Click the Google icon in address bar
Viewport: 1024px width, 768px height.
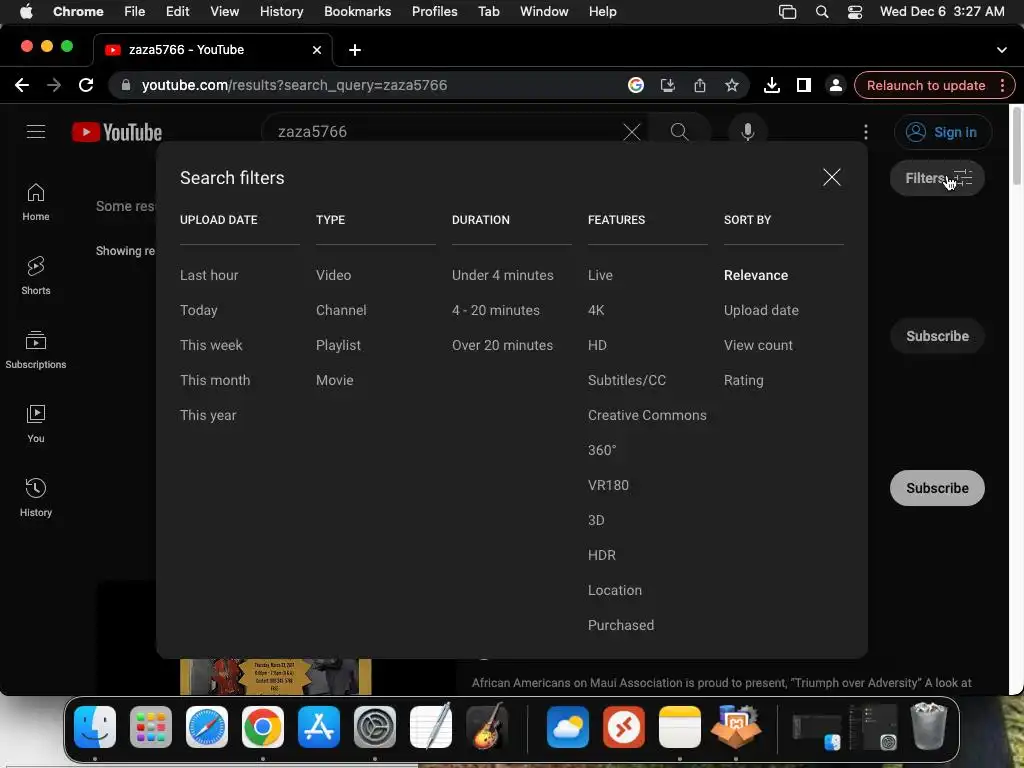(635, 86)
